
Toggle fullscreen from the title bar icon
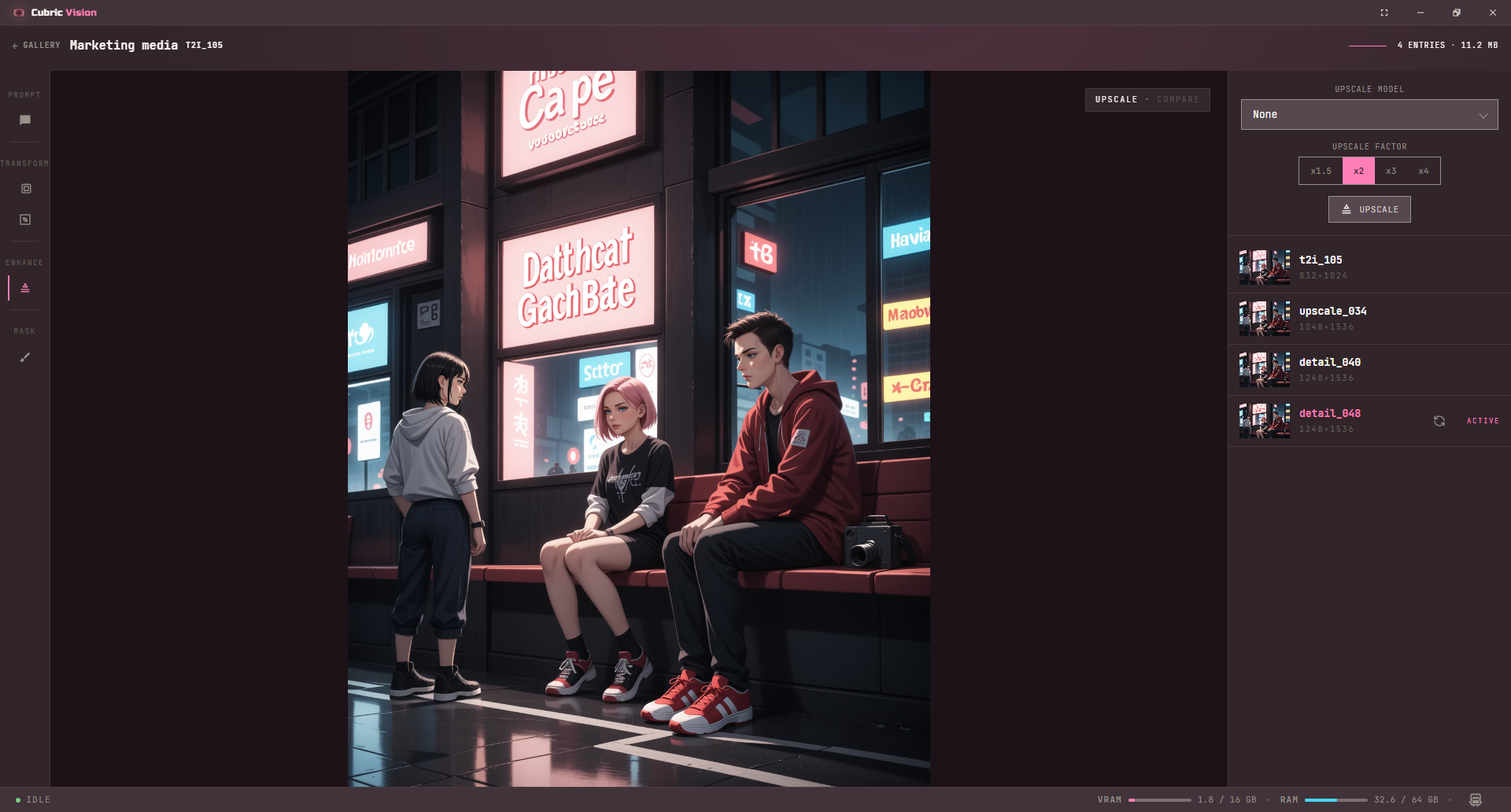pos(1384,13)
